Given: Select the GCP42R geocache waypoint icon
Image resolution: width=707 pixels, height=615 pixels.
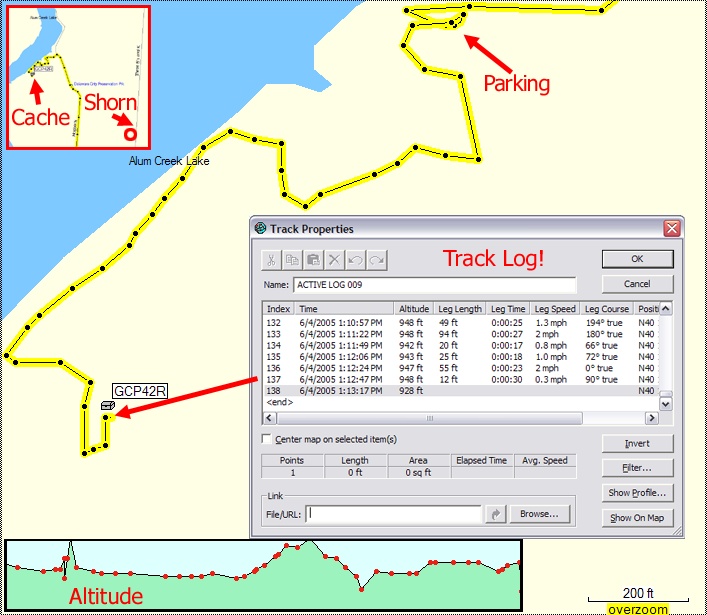Looking at the screenshot, I should click(x=108, y=405).
